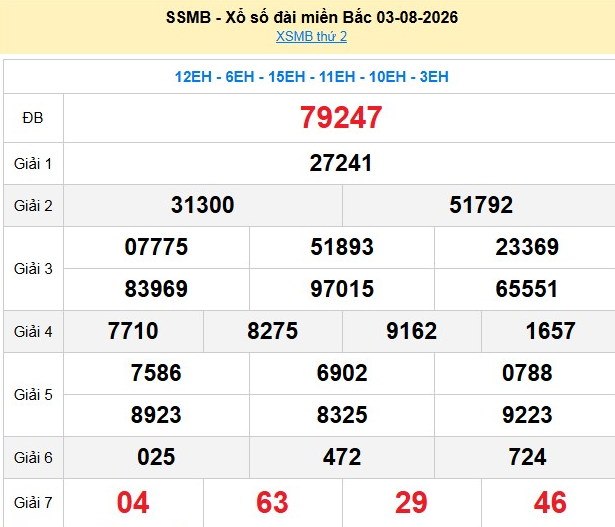615x527 pixels.
Task: Click the Giải 4 number 7710
Action: click(x=133, y=331)
